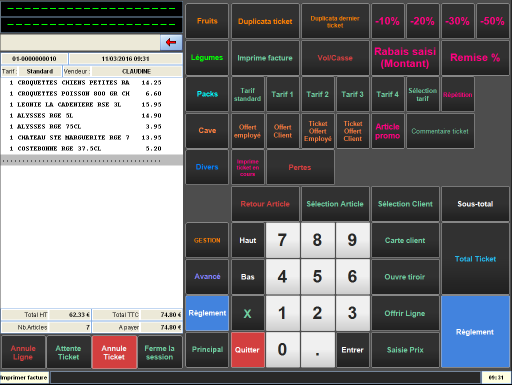Click Imprime facture button

(x=265, y=58)
